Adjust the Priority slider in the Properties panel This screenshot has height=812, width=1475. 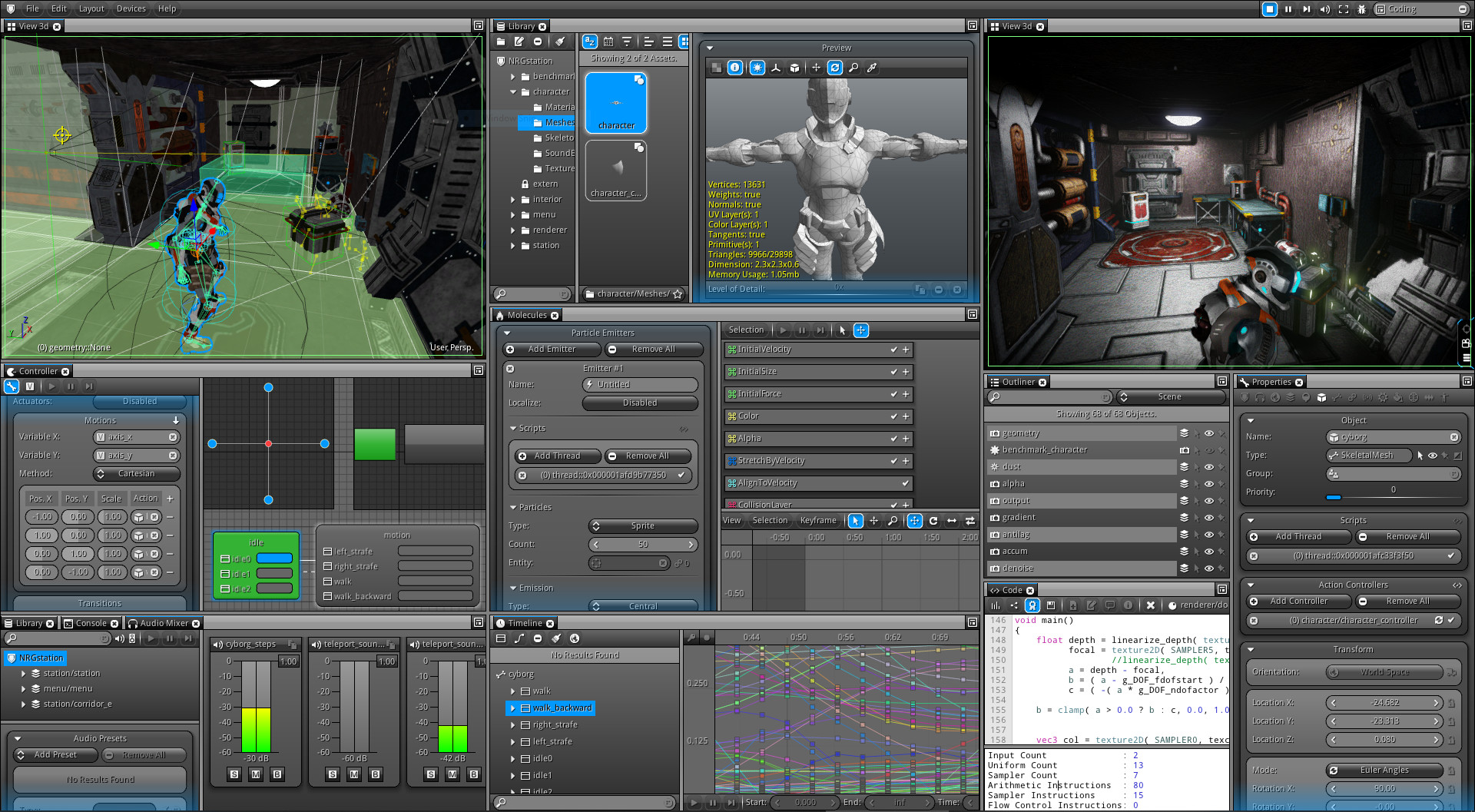point(1334,497)
